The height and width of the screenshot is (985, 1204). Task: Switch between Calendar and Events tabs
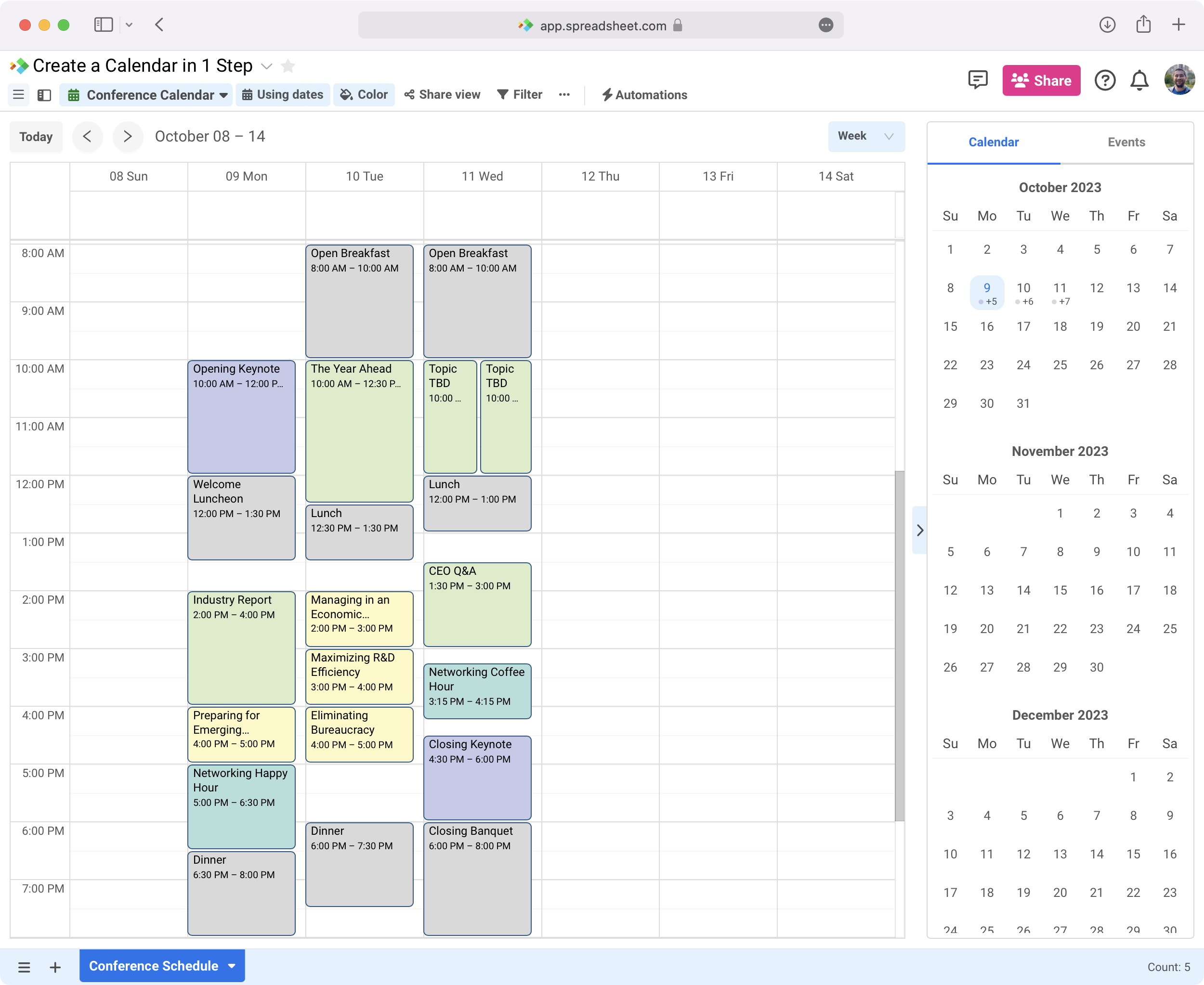(1125, 141)
